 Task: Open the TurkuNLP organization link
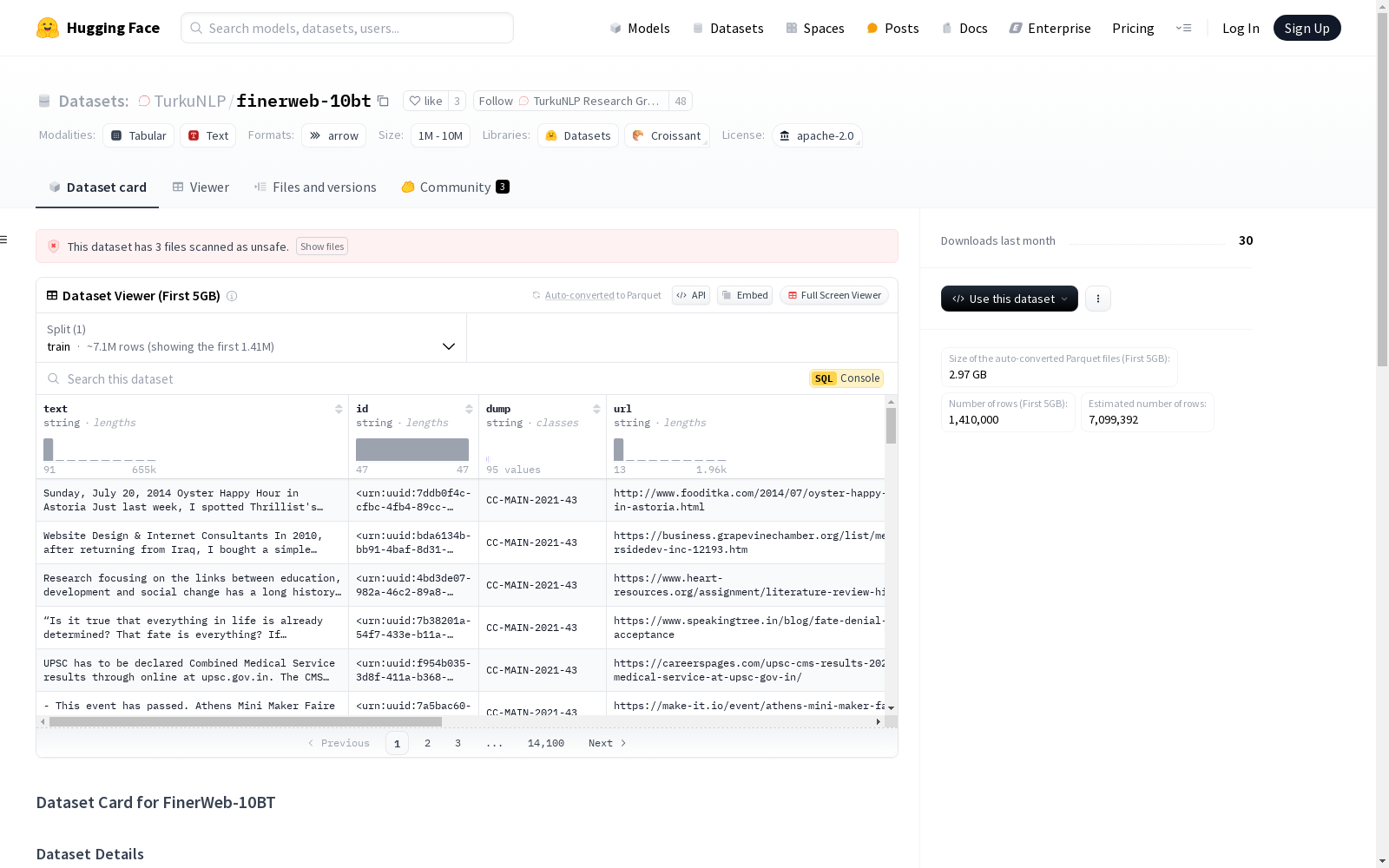pos(190,101)
